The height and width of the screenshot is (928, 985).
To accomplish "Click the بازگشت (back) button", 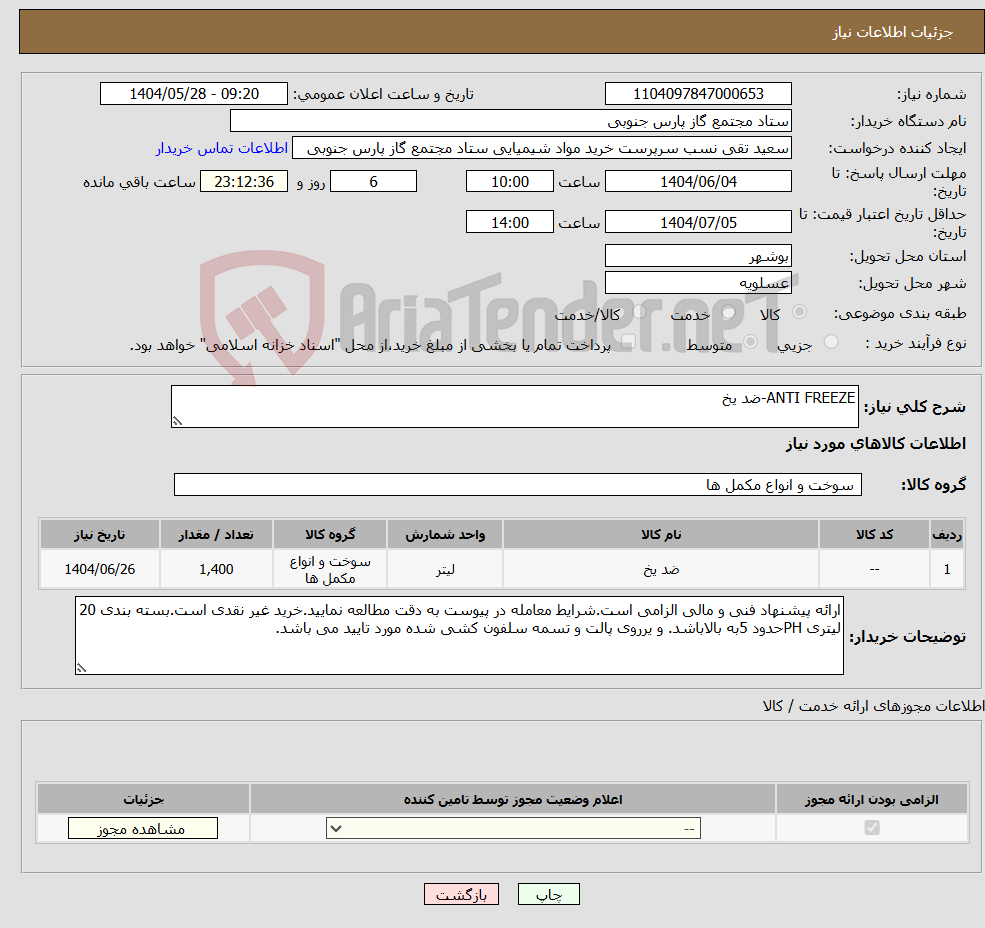I will 461,895.
